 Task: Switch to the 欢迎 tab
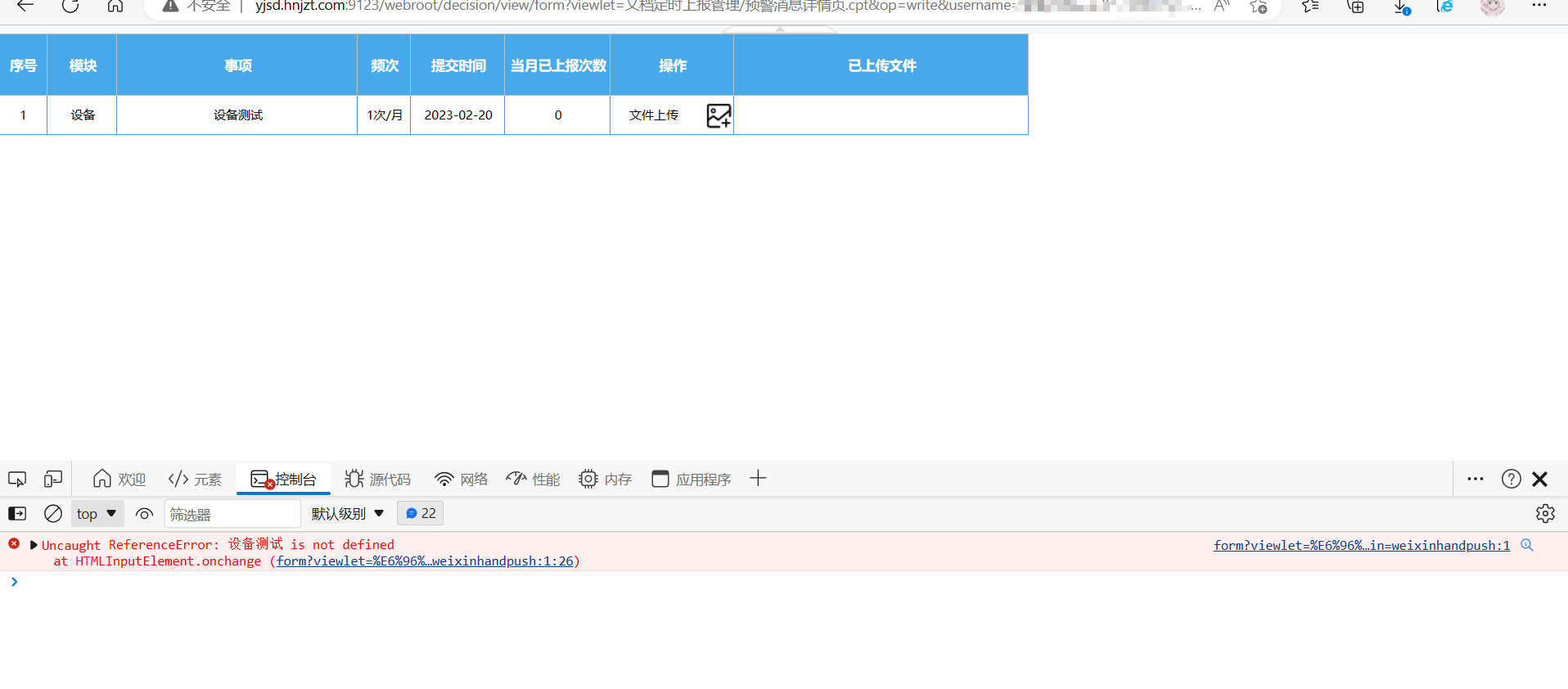(x=119, y=479)
